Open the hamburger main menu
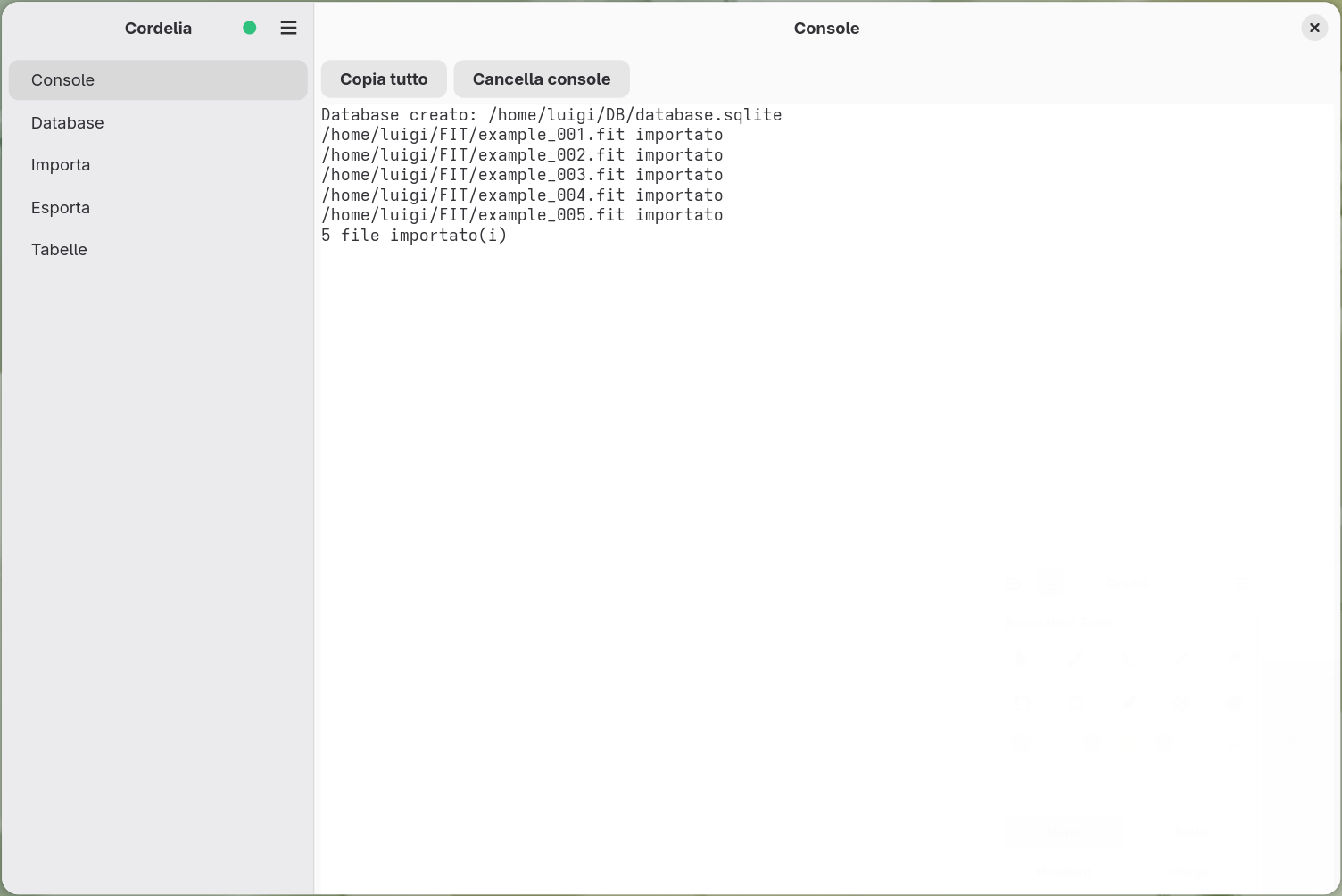Screen dimensions: 1342x896 288,28
